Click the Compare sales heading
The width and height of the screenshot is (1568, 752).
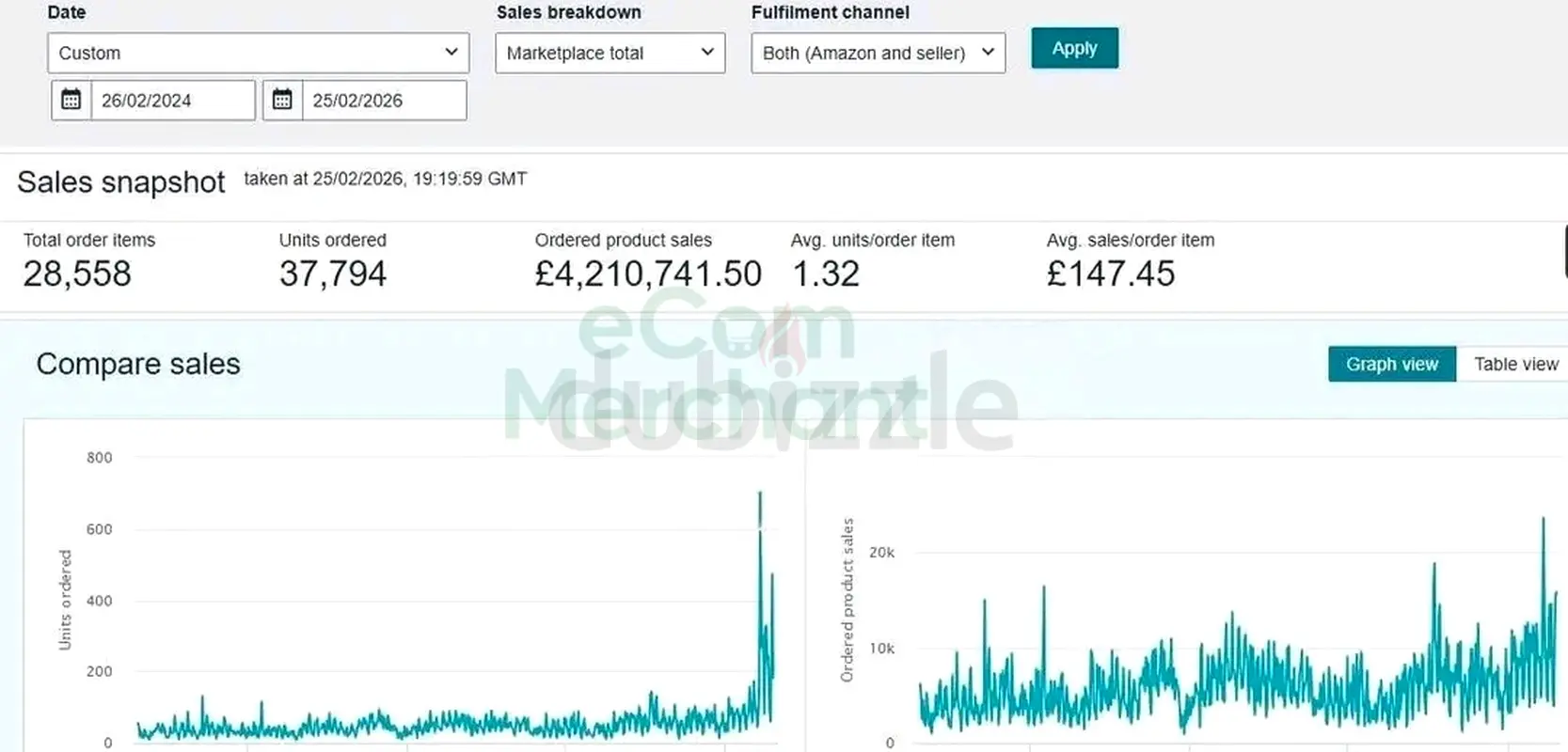click(138, 365)
